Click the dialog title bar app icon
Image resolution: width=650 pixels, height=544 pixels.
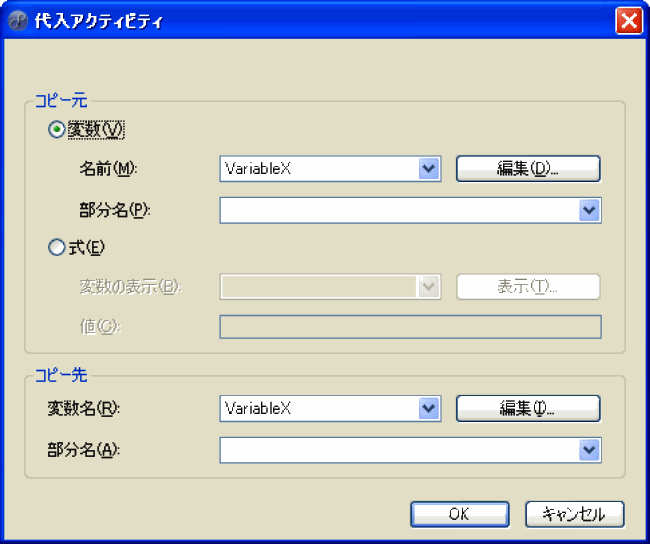(18, 21)
